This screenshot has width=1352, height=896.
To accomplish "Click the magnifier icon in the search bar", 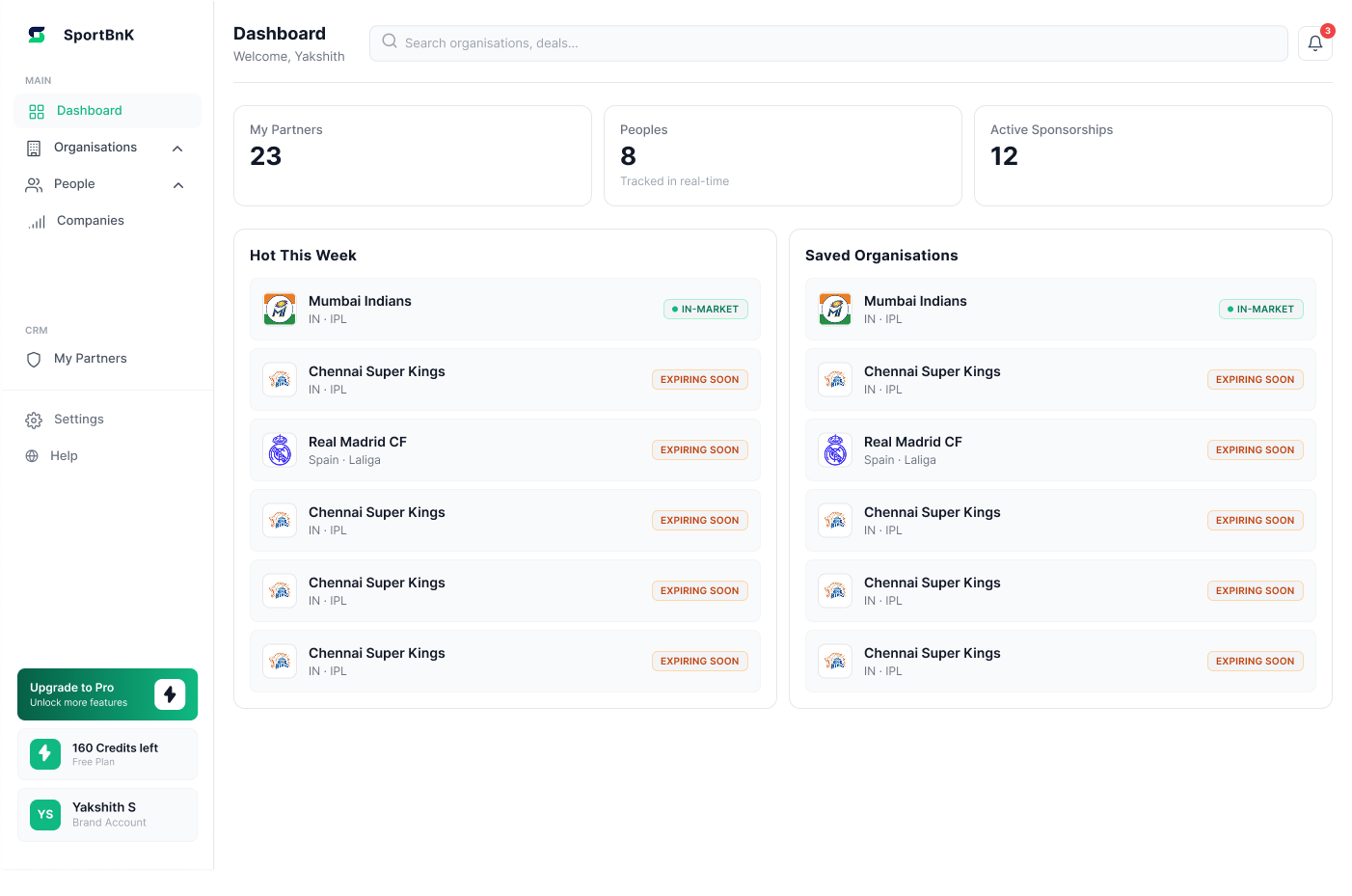I will point(390,41).
